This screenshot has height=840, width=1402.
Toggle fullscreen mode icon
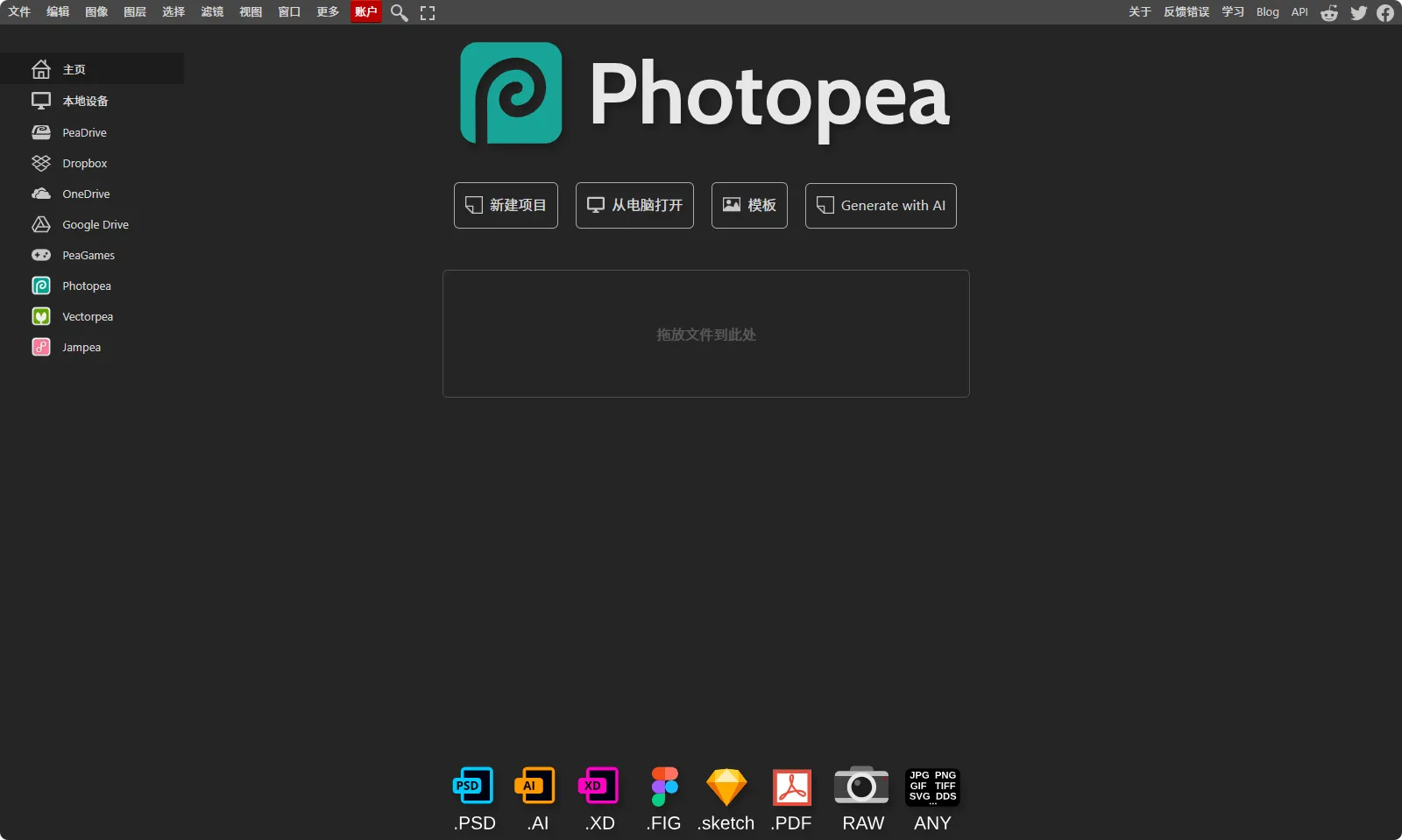pos(428,13)
